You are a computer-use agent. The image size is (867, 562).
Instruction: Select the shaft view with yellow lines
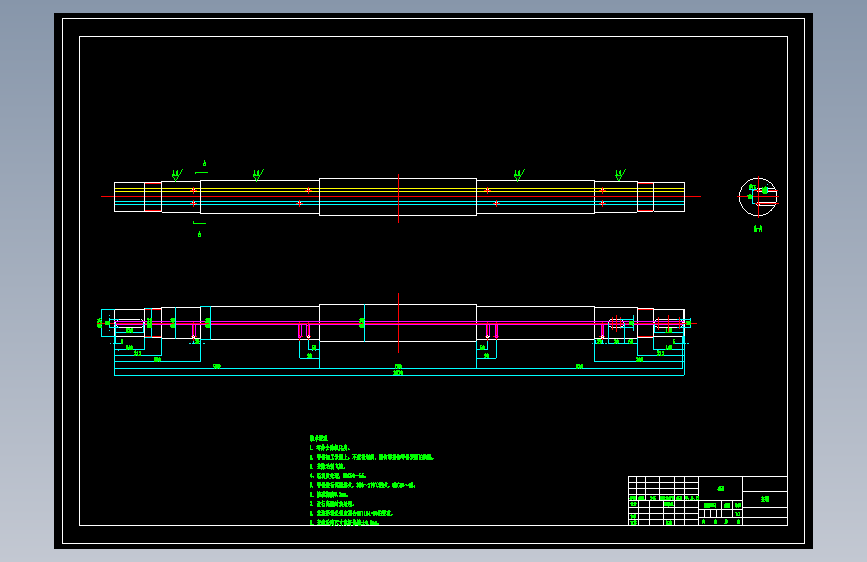pyautogui.click(x=401, y=196)
